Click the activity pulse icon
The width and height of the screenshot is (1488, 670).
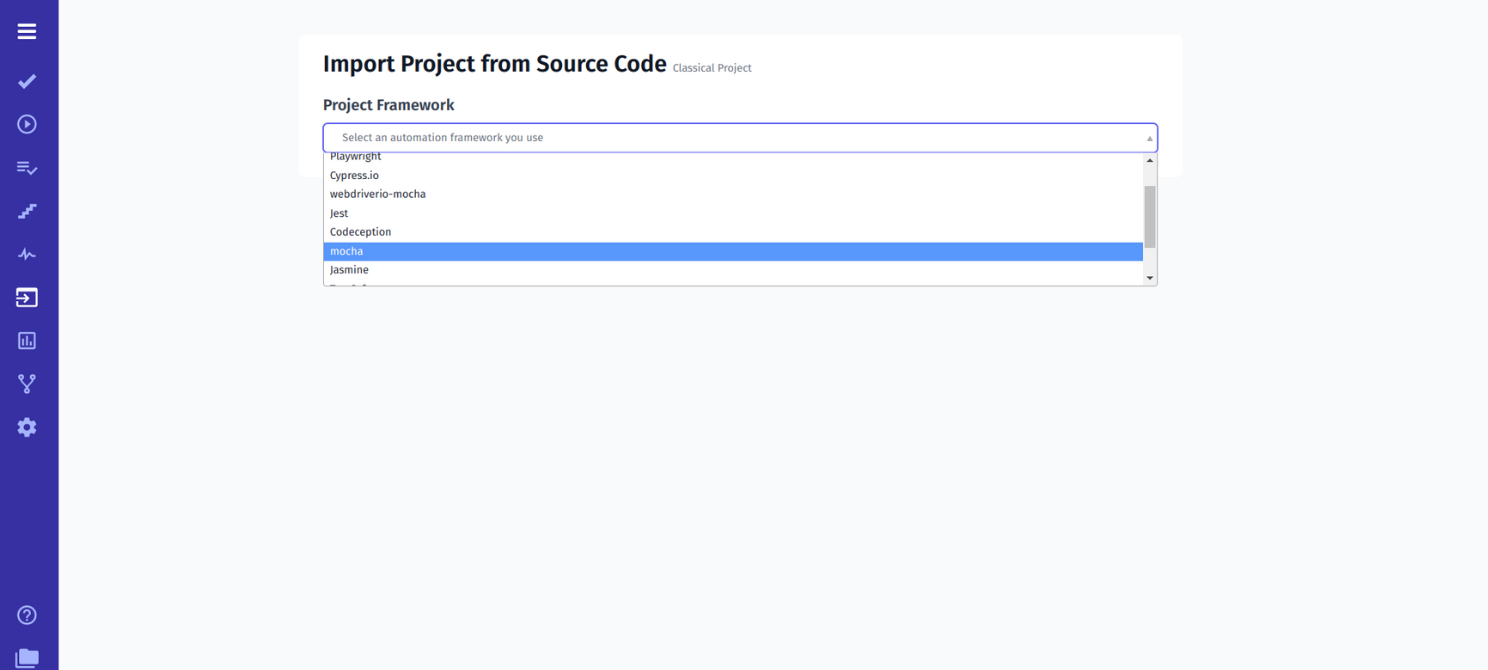coord(26,254)
